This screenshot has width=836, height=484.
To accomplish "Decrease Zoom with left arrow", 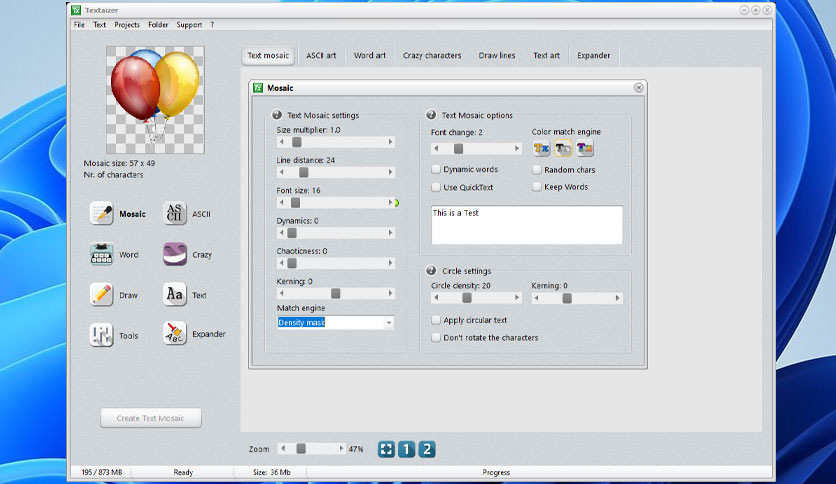I will [x=283, y=449].
